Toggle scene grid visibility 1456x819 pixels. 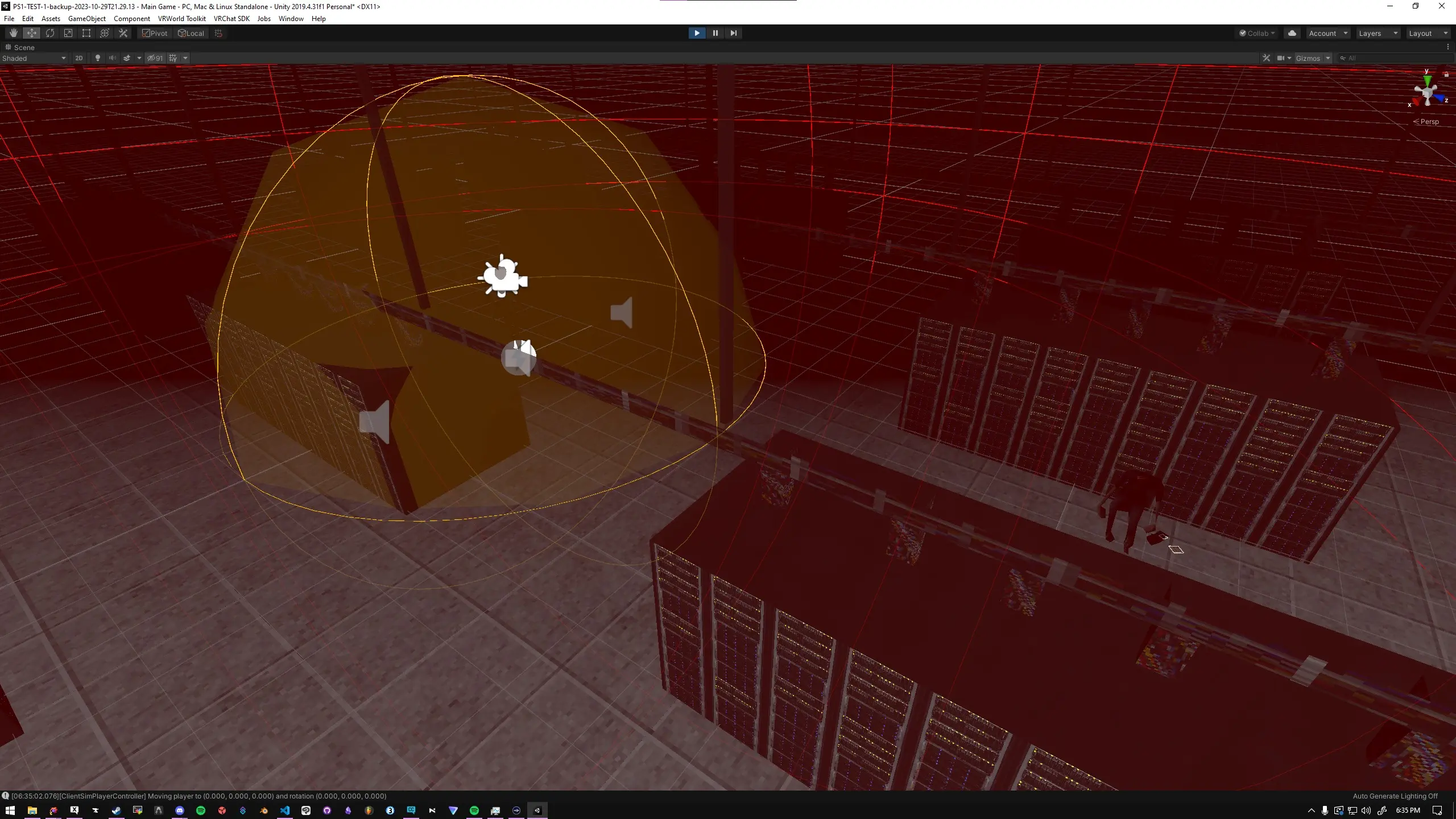pos(173,58)
